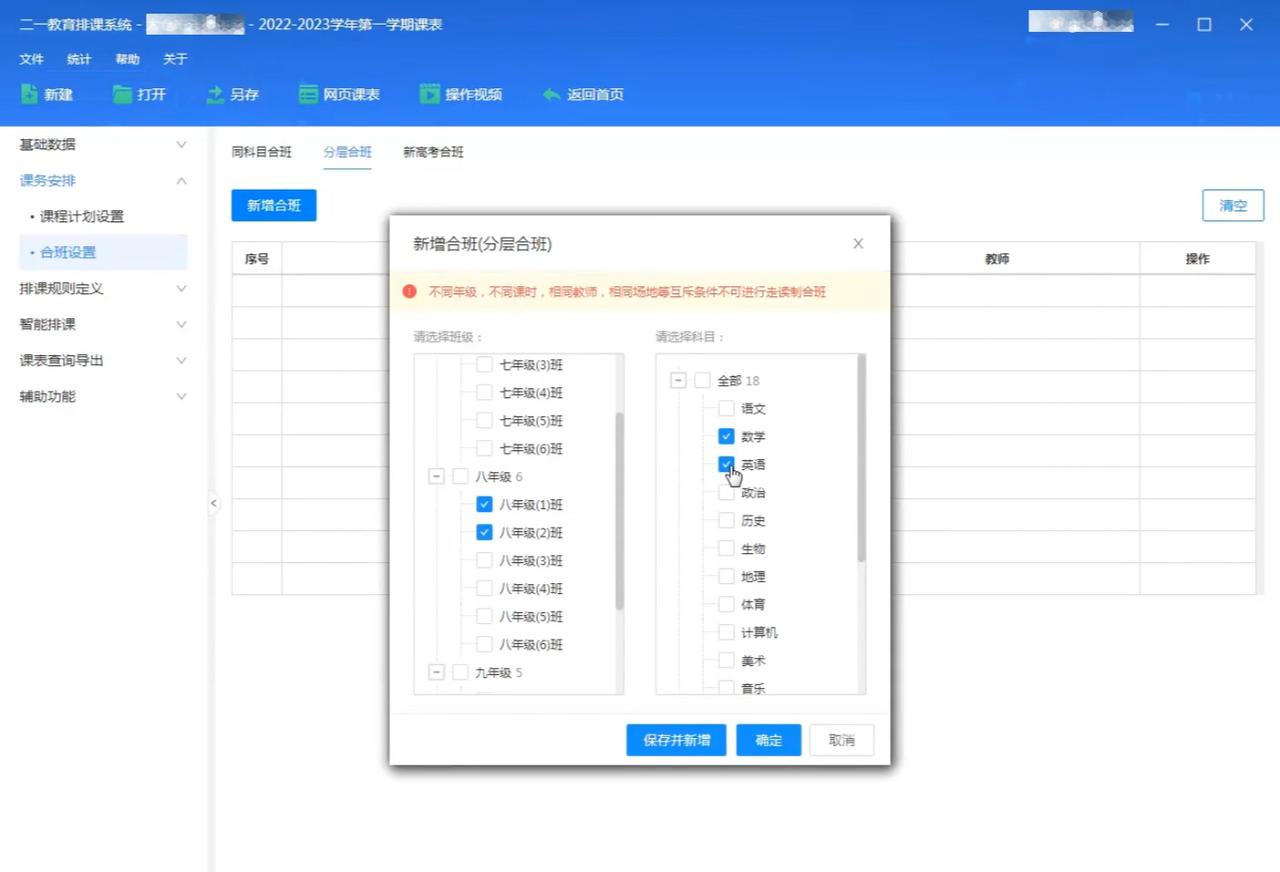The width and height of the screenshot is (1280, 872).
Task: Play the 操作视频 tutorial icon
Action: tap(430, 94)
